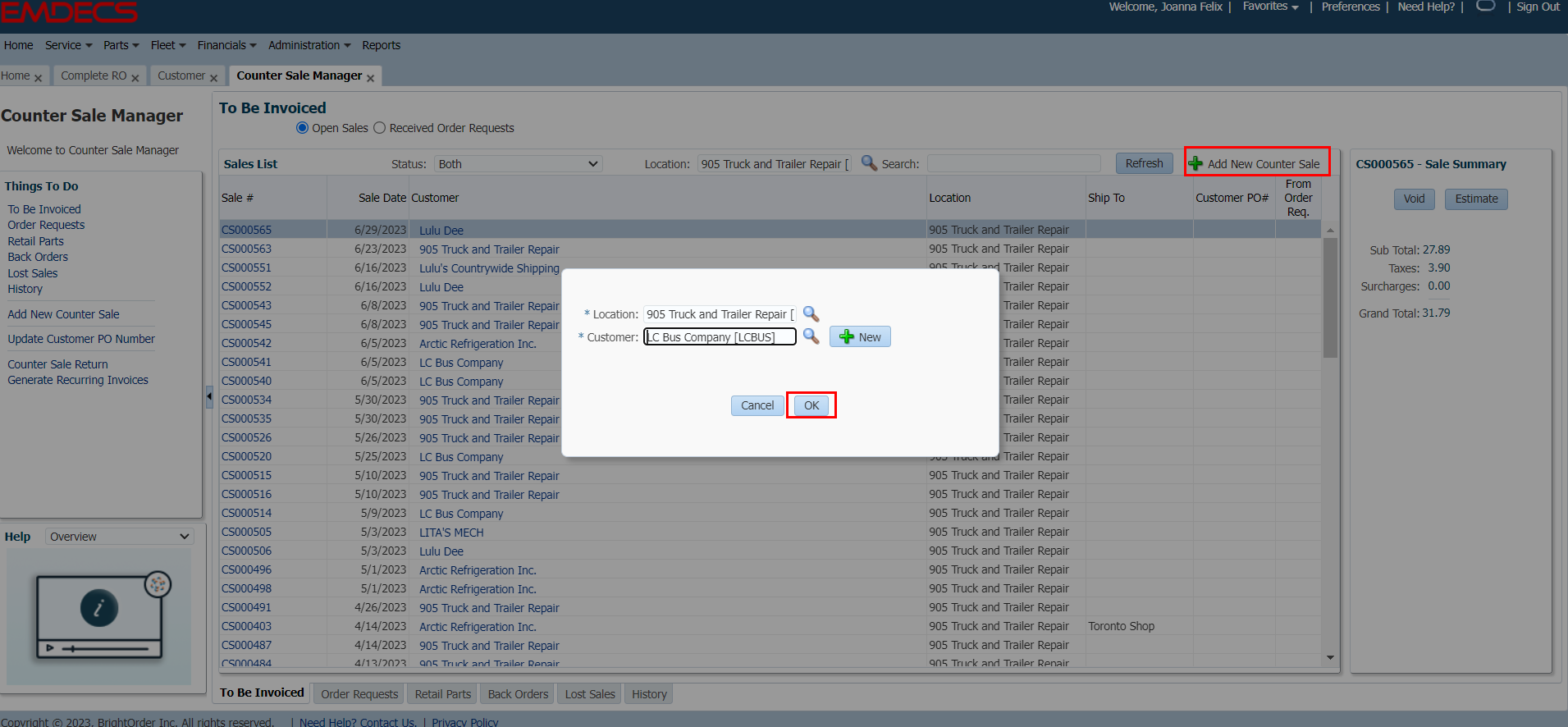Click the chat bubble icon in header
Viewport: 1568px width, 727px height.
pos(1485,6)
